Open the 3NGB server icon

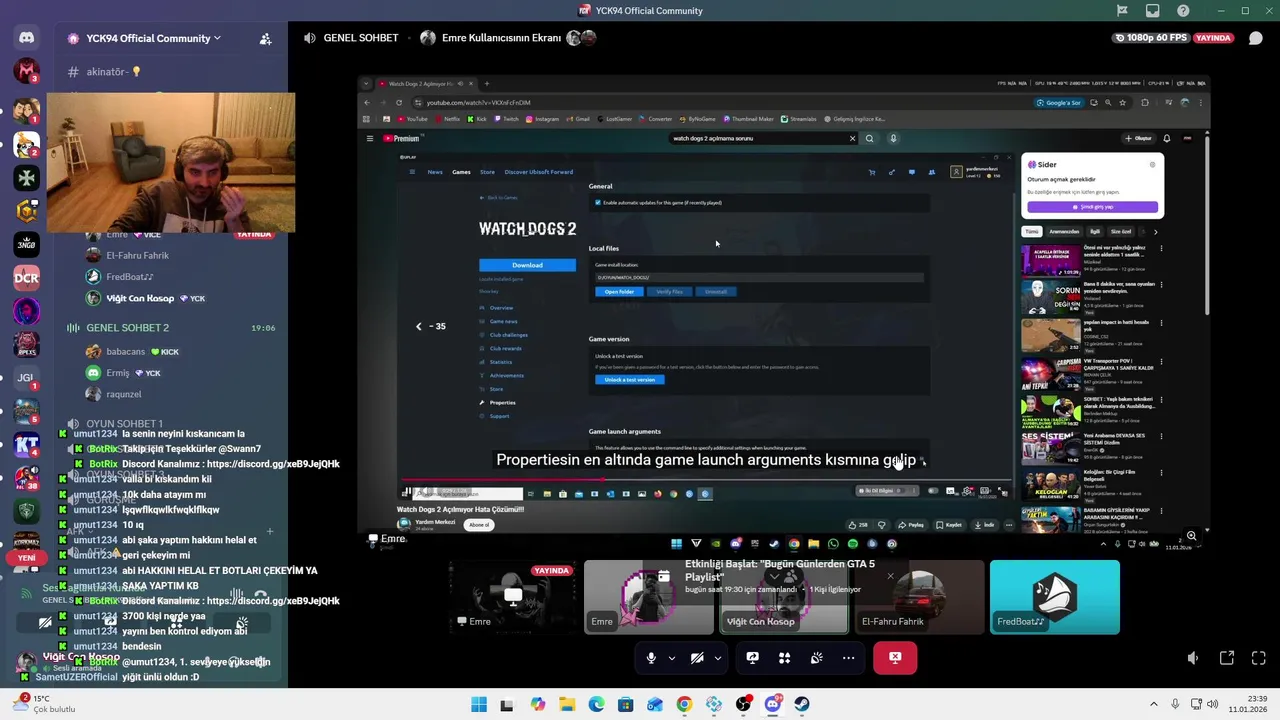coord(26,244)
